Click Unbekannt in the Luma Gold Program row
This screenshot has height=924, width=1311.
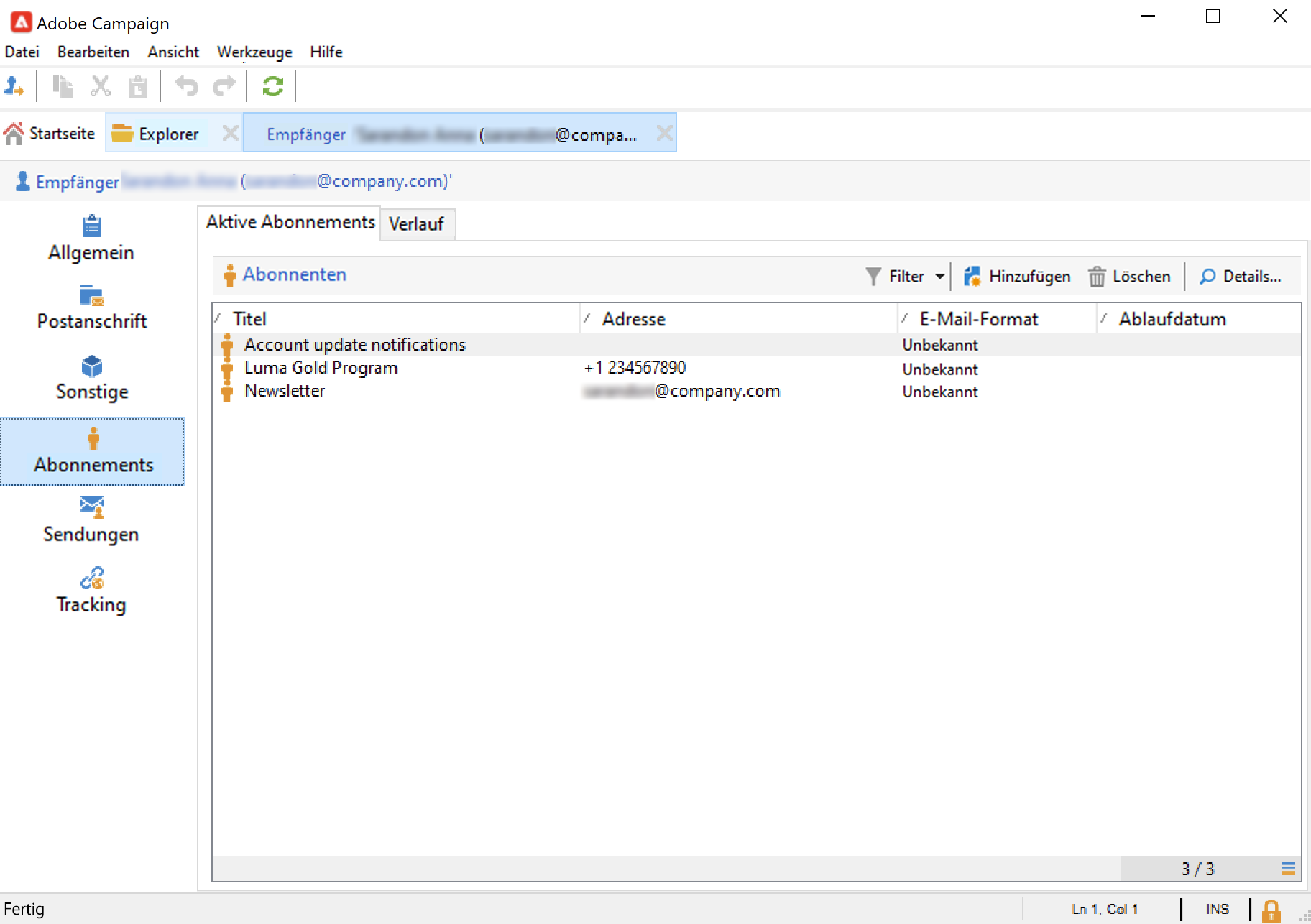pos(940,369)
